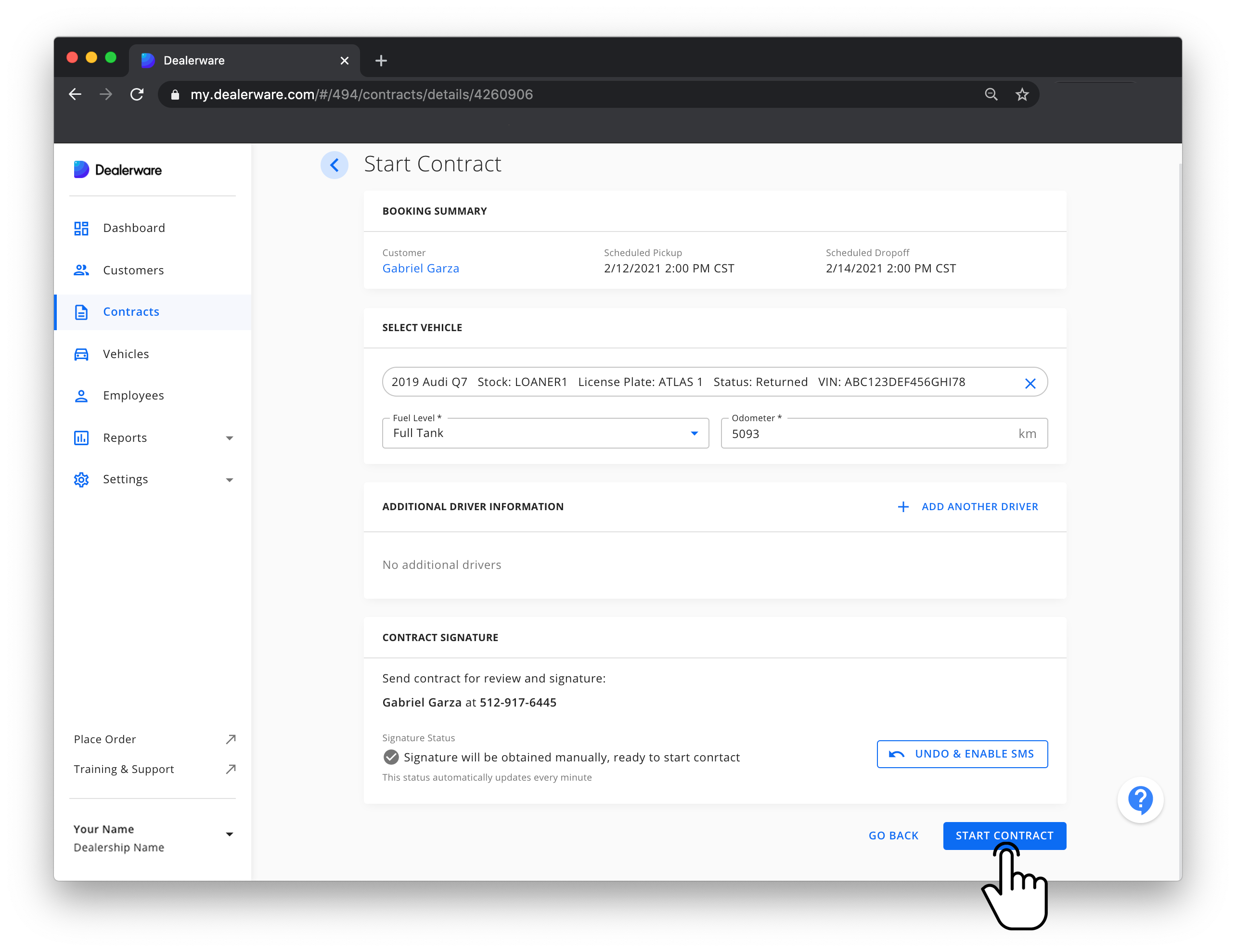Open the Fuel Level dropdown
This screenshot has width=1236, height=952.
pos(545,434)
